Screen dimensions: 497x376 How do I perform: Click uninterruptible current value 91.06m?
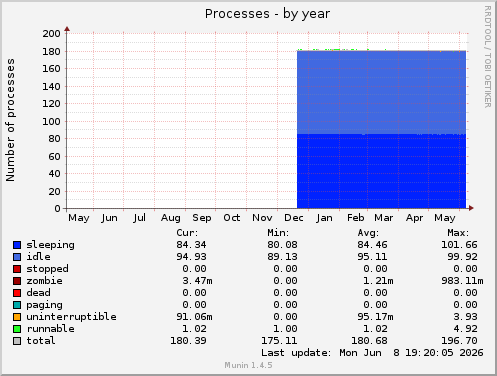click(194, 317)
